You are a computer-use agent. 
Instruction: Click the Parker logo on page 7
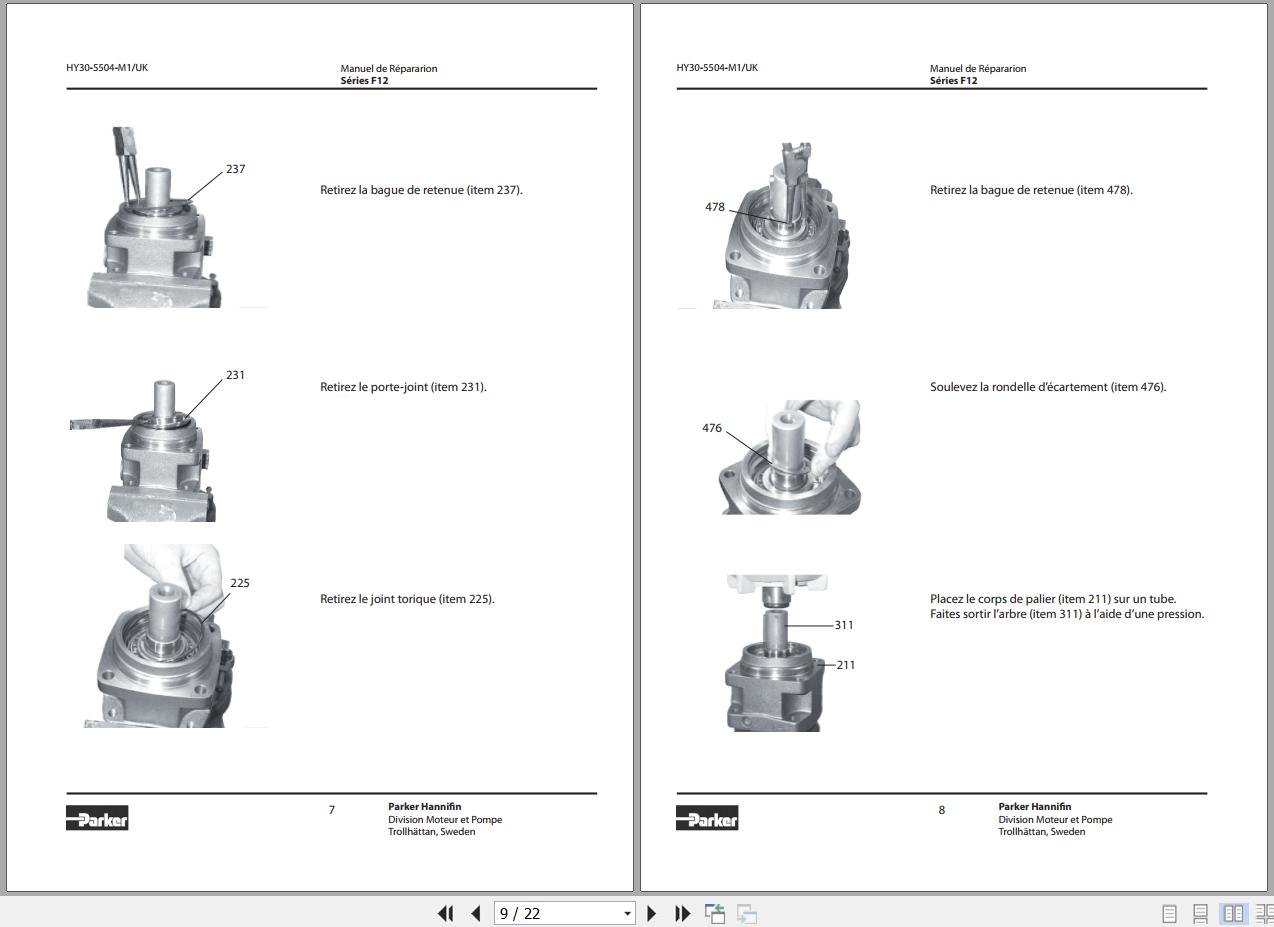(x=97, y=818)
